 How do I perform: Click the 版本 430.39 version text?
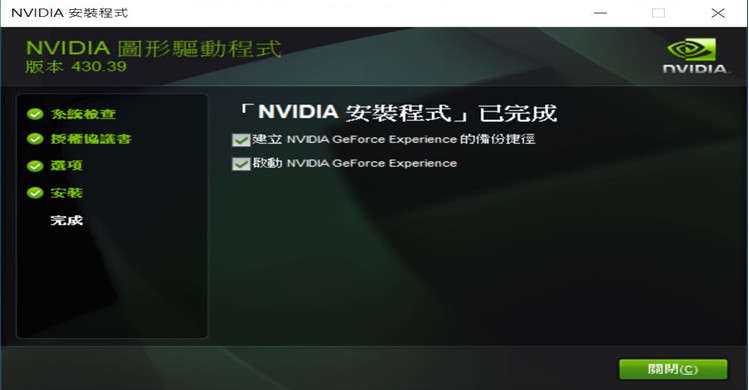pos(76,66)
